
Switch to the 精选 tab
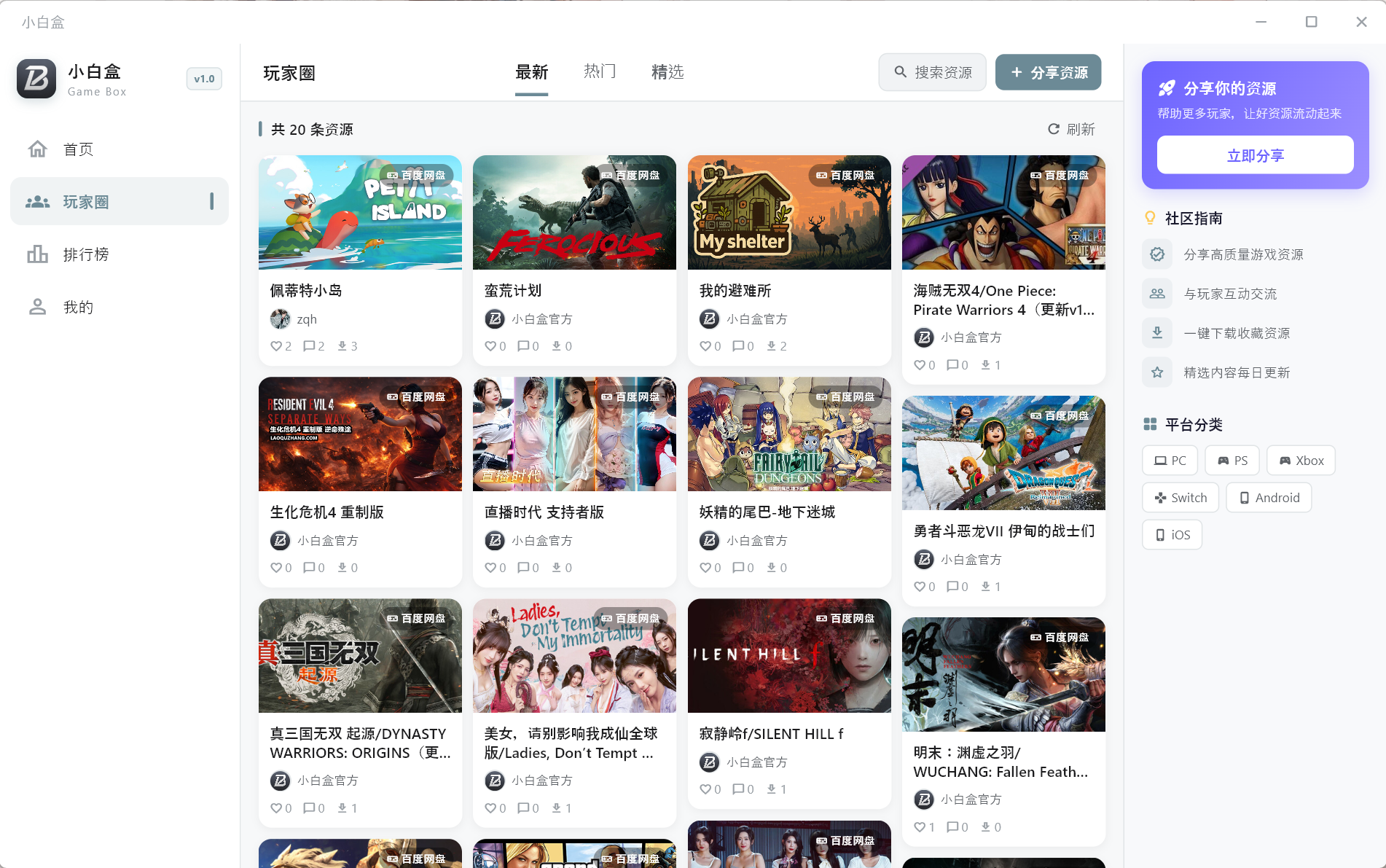pyautogui.click(x=667, y=71)
